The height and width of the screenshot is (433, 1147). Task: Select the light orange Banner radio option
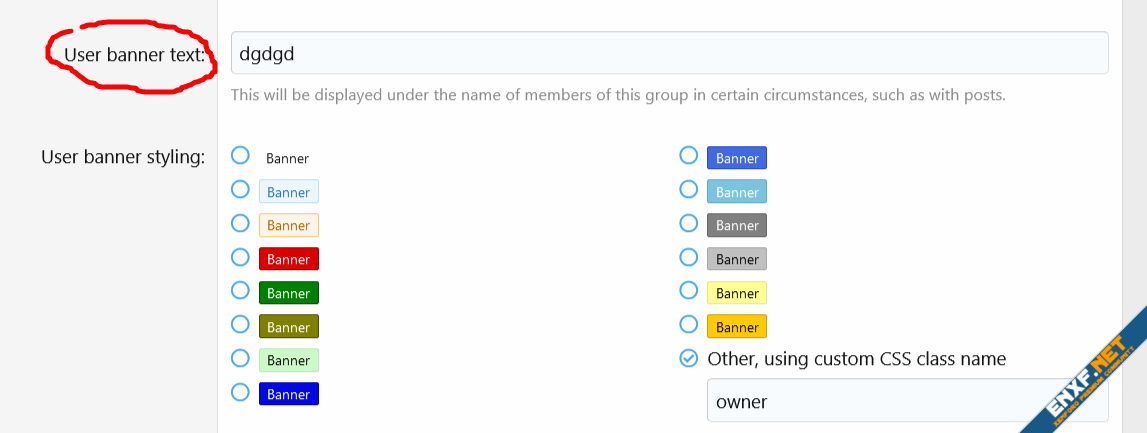point(240,223)
